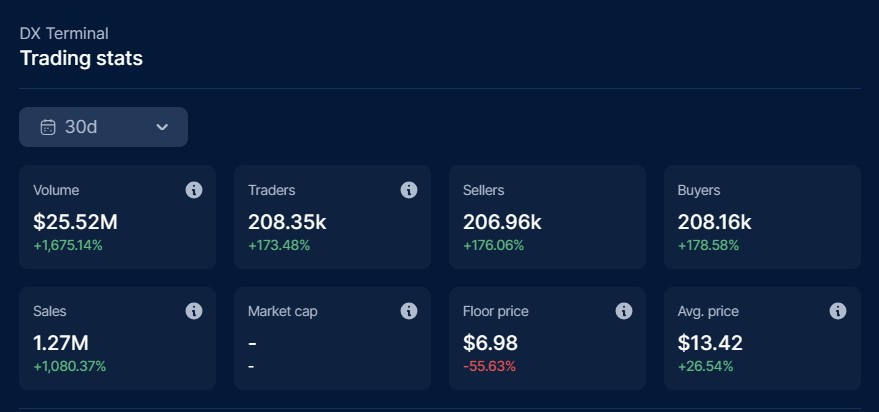Click the -55.63% floor price change
The width and height of the screenshot is (879, 412).
click(489, 366)
